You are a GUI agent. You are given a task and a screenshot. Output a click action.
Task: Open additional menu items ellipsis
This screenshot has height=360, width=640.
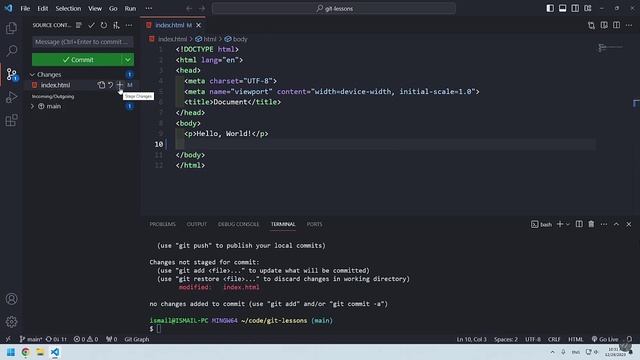(x=149, y=8)
